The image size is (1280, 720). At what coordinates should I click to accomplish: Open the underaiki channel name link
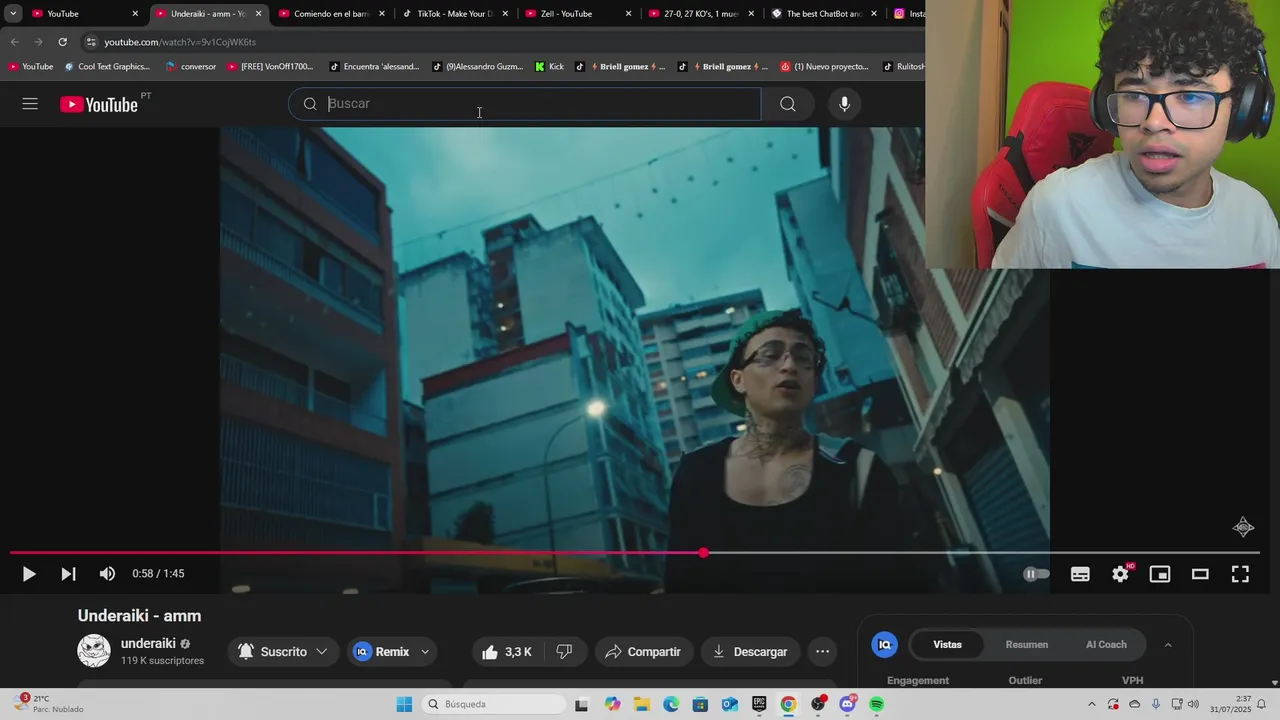point(148,643)
